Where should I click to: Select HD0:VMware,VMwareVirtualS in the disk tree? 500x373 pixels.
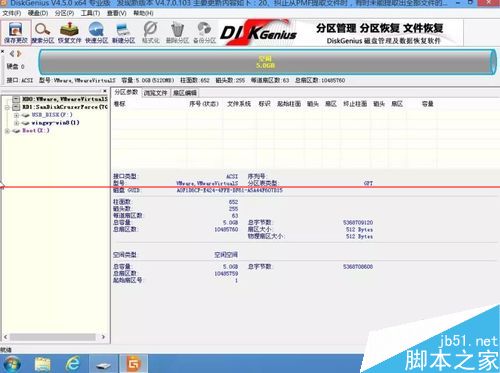point(65,99)
